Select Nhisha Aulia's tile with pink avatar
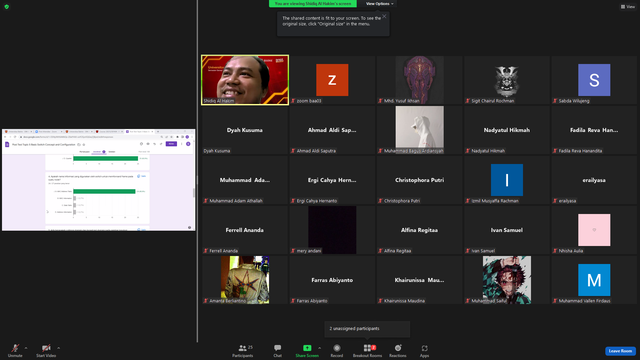 point(594,230)
